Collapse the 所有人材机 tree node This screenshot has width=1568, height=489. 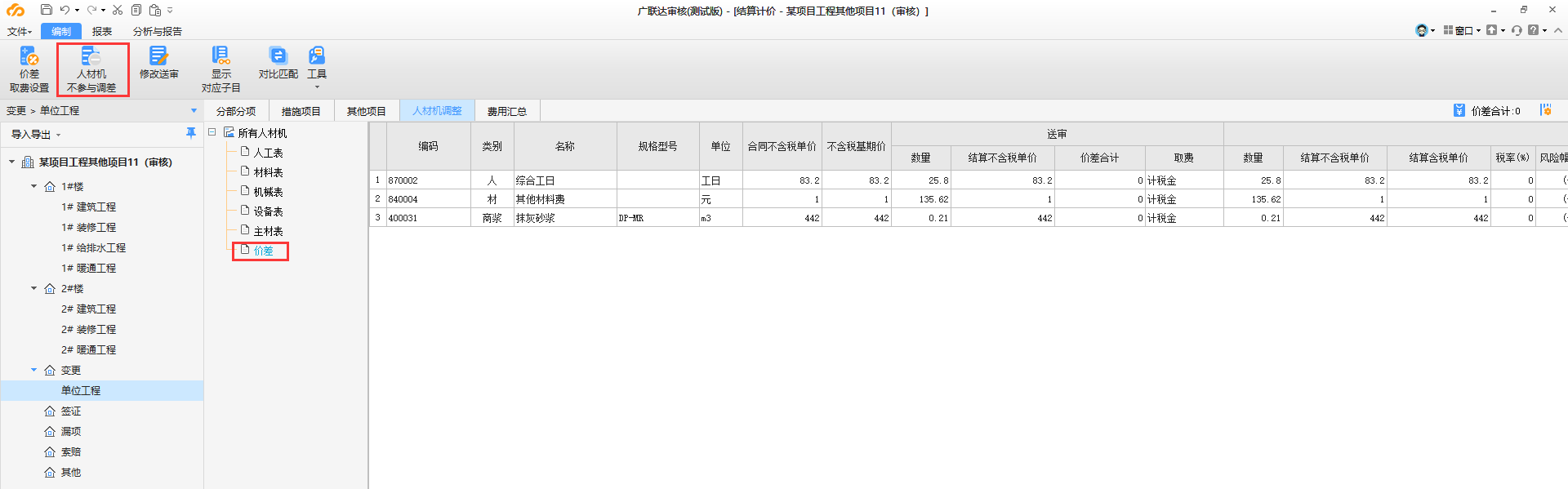coord(212,132)
